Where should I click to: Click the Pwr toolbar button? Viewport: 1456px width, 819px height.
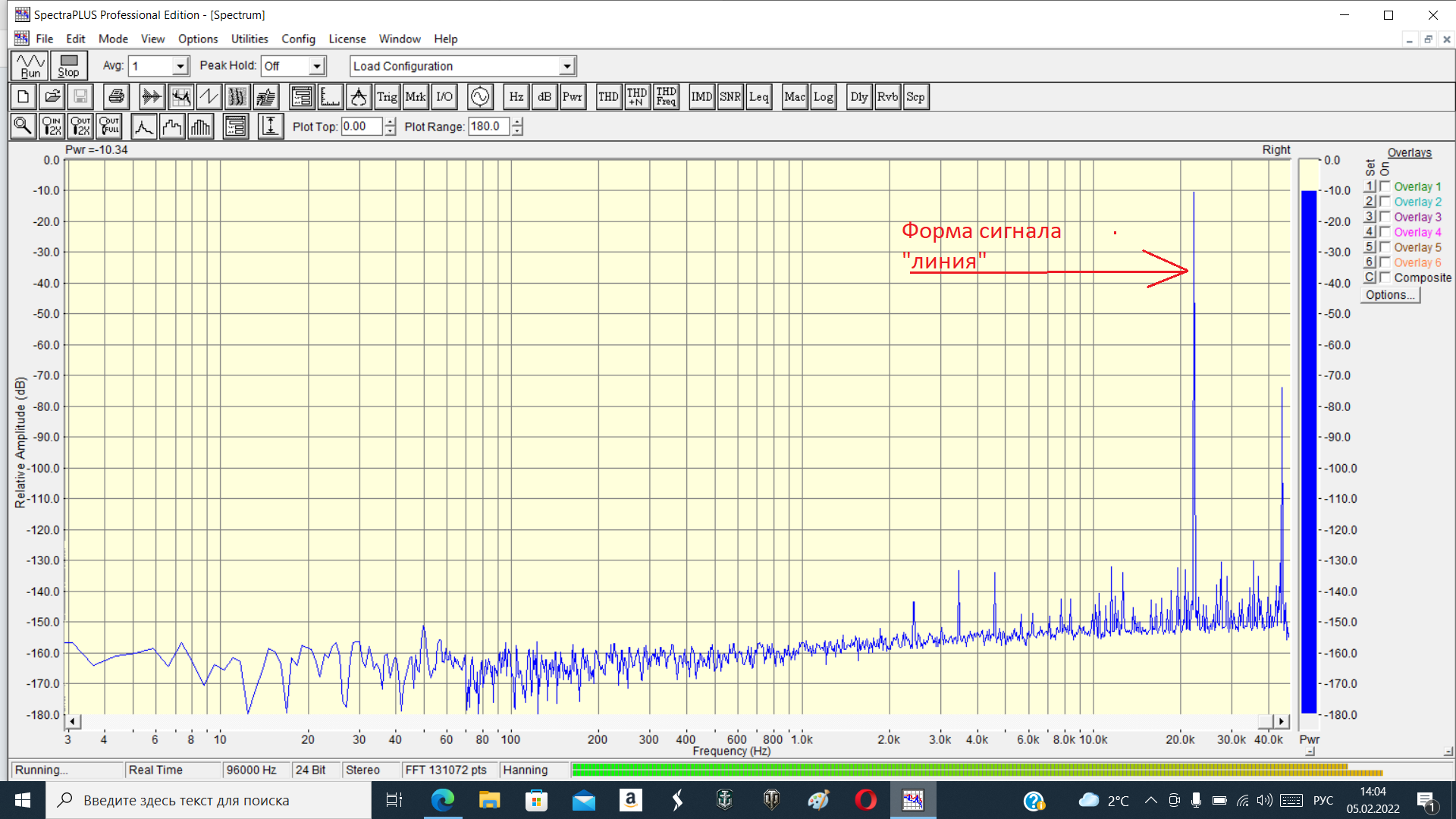tap(573, 97)
